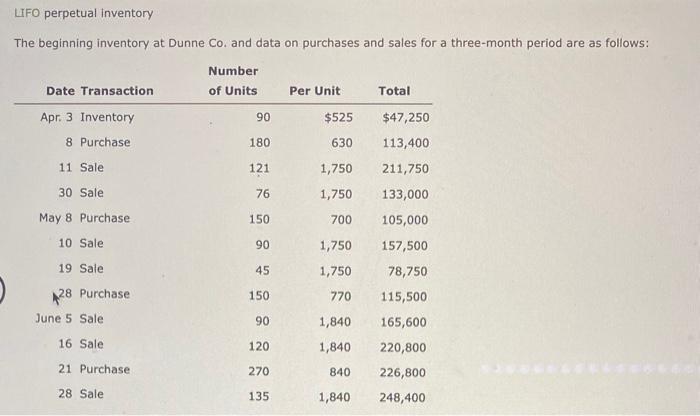This screenshot has width=700, height=416.
Task: Select the 270 units cell for 21 Purchase
Action: coord(258,371)
